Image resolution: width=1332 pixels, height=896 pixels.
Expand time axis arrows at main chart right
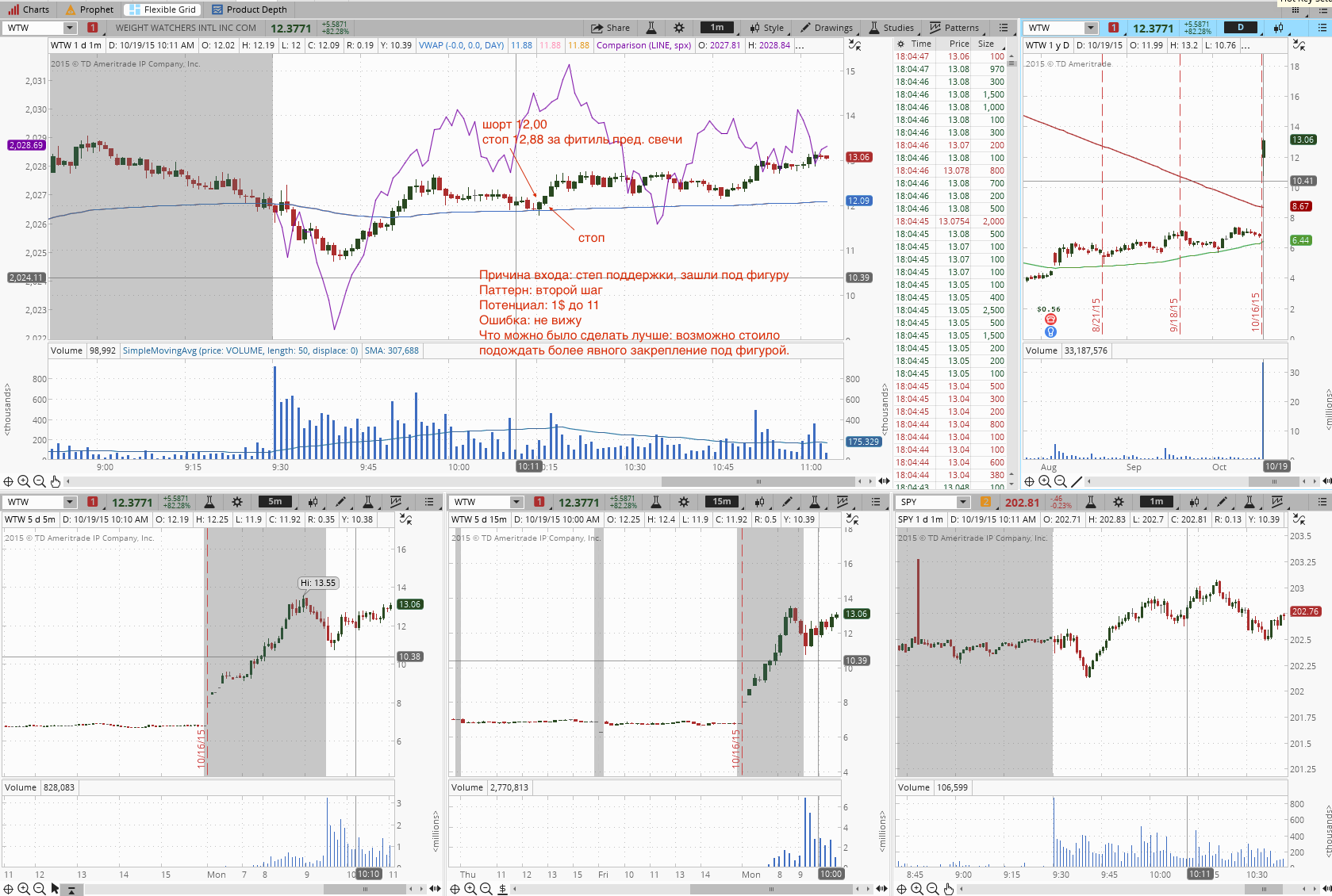click(x=883, y=481)
